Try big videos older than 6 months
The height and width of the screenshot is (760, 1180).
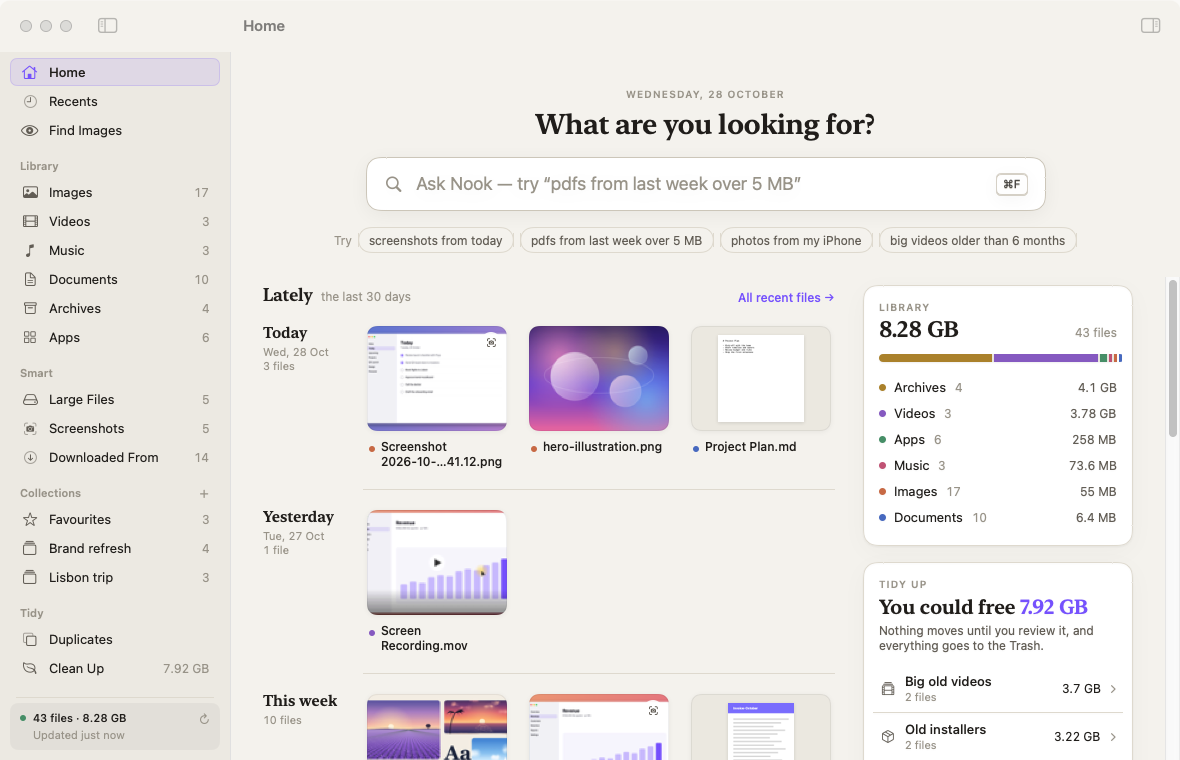pos(978,241)
